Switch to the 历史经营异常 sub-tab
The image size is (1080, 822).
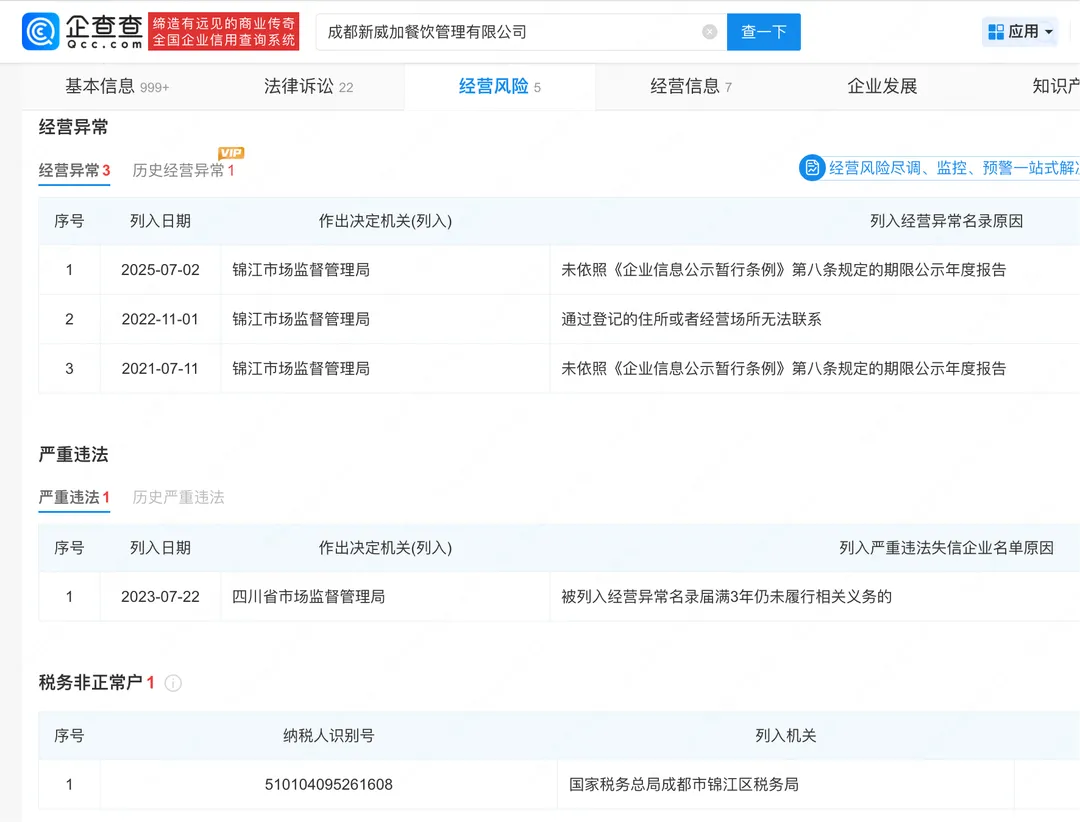point(180,170)
